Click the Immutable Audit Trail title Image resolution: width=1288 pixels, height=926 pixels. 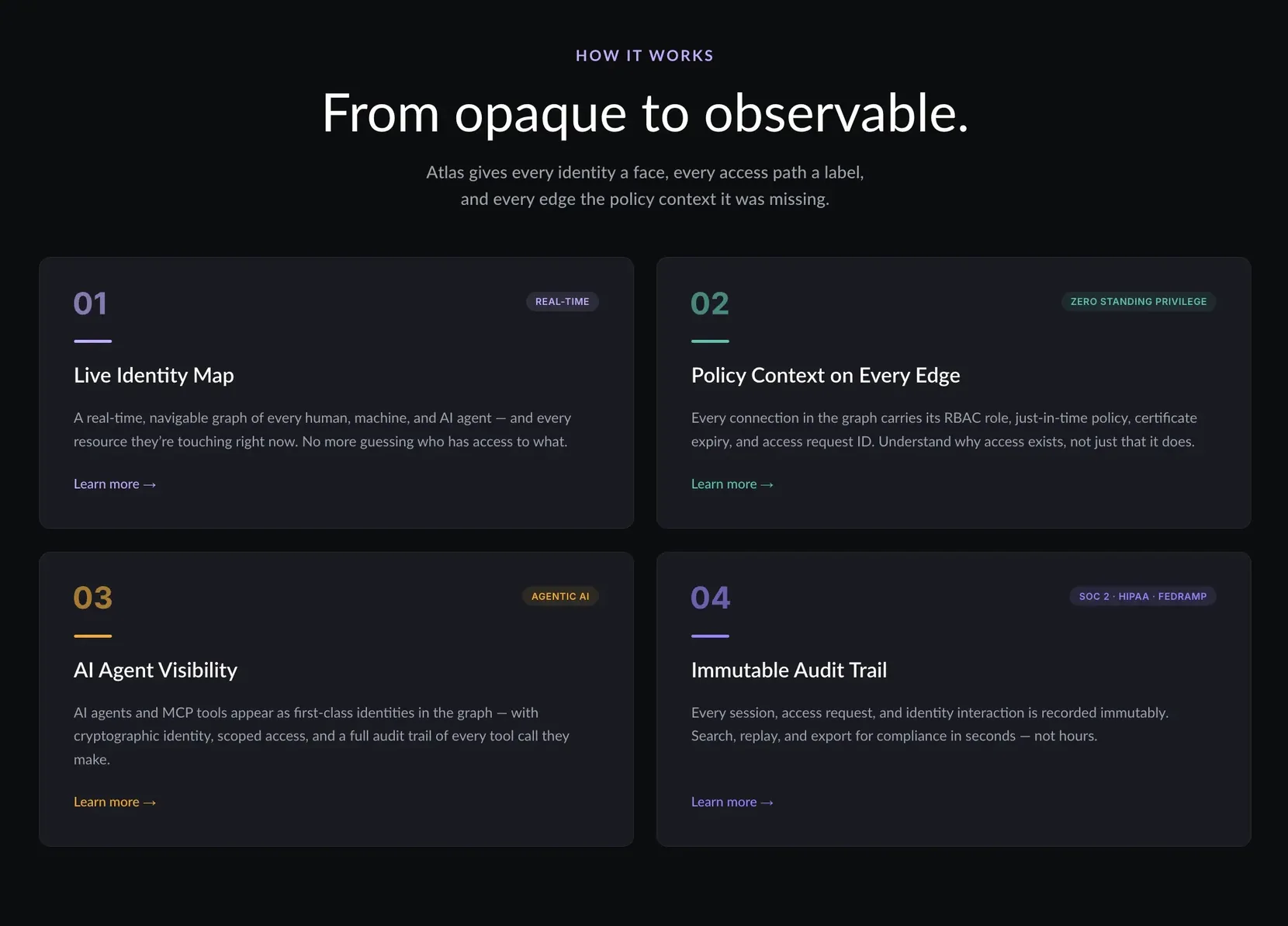pos(789,671)
